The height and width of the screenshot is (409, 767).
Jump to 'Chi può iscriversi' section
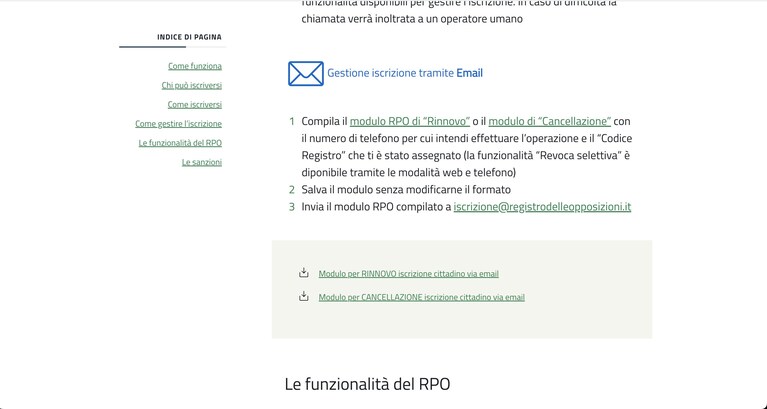192,85
